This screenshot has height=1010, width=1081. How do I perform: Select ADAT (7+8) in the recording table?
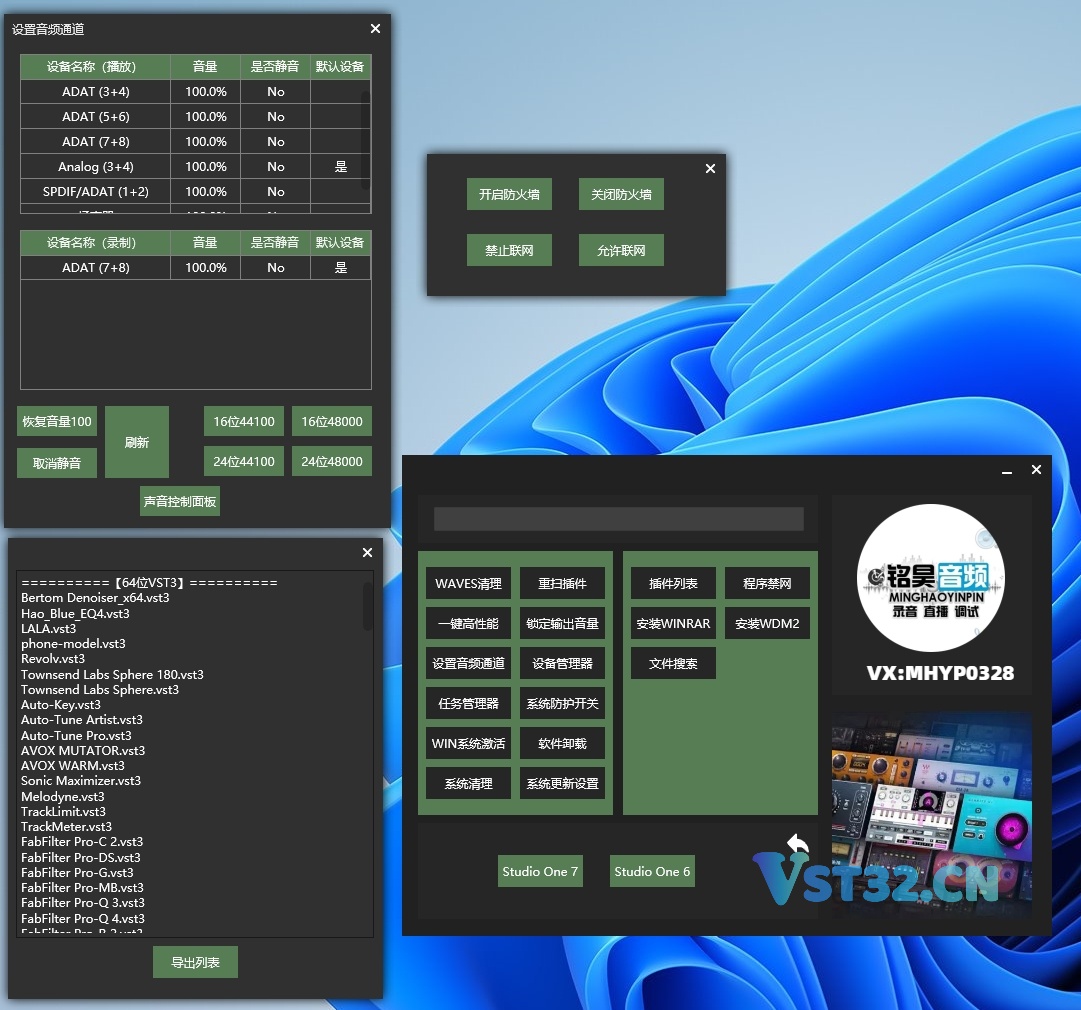point(196,267)
